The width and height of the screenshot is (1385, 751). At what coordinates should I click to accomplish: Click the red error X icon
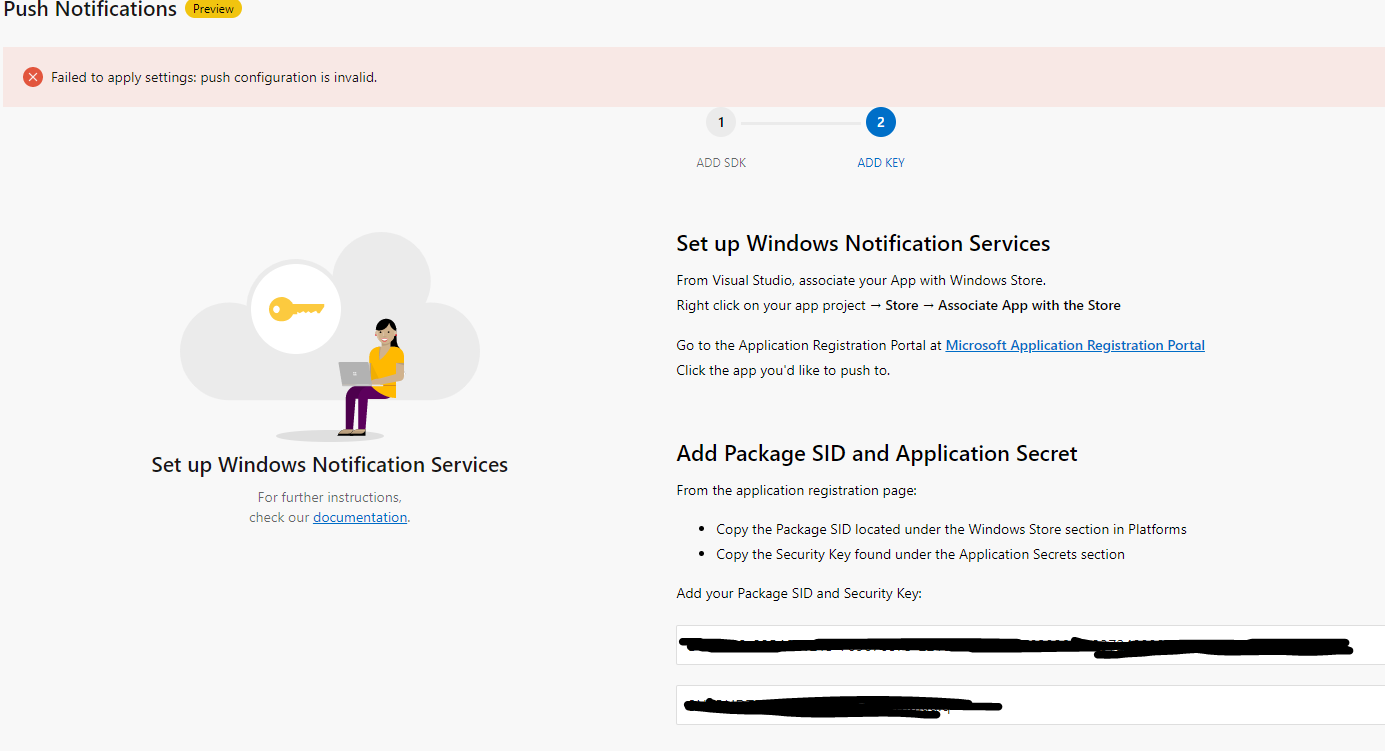[x=32, y=76]
